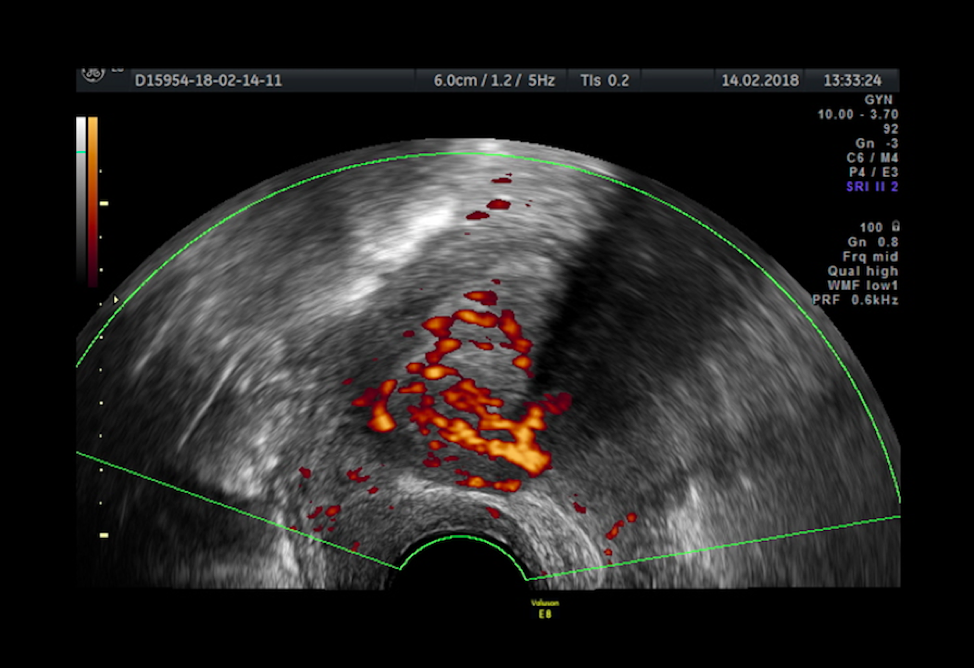Screen dimensions: 974x668
Task: Click the yellow marker beside the color bar
Action: click(102, 203)
